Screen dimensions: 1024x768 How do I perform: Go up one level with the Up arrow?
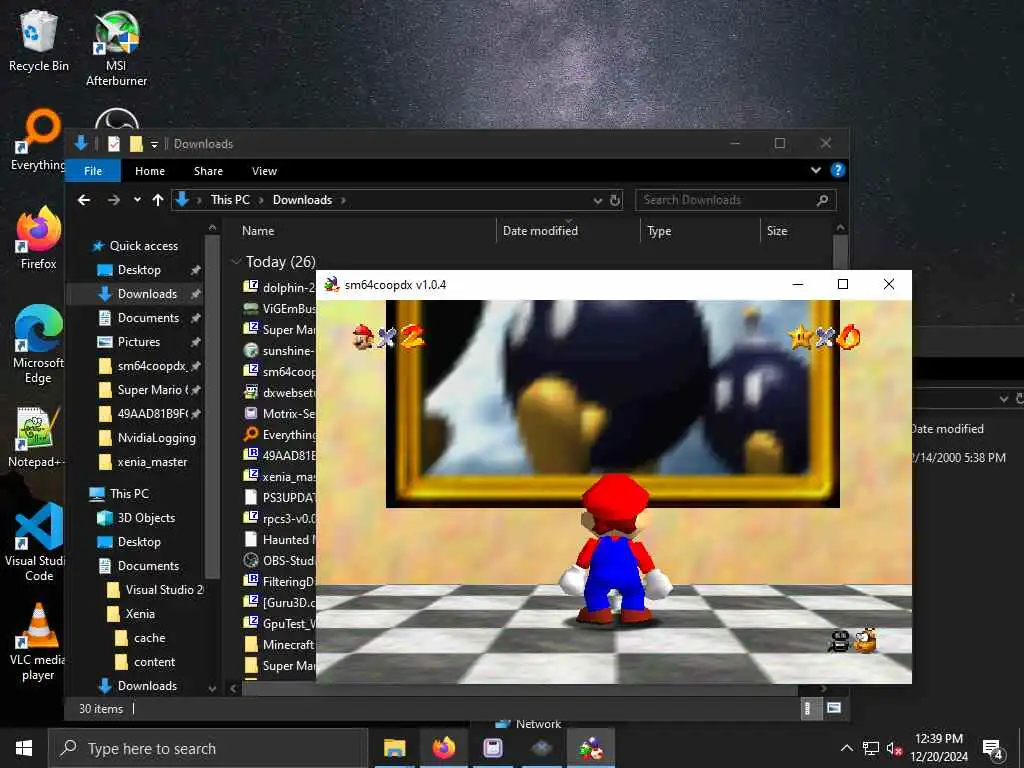click(157, 200)
